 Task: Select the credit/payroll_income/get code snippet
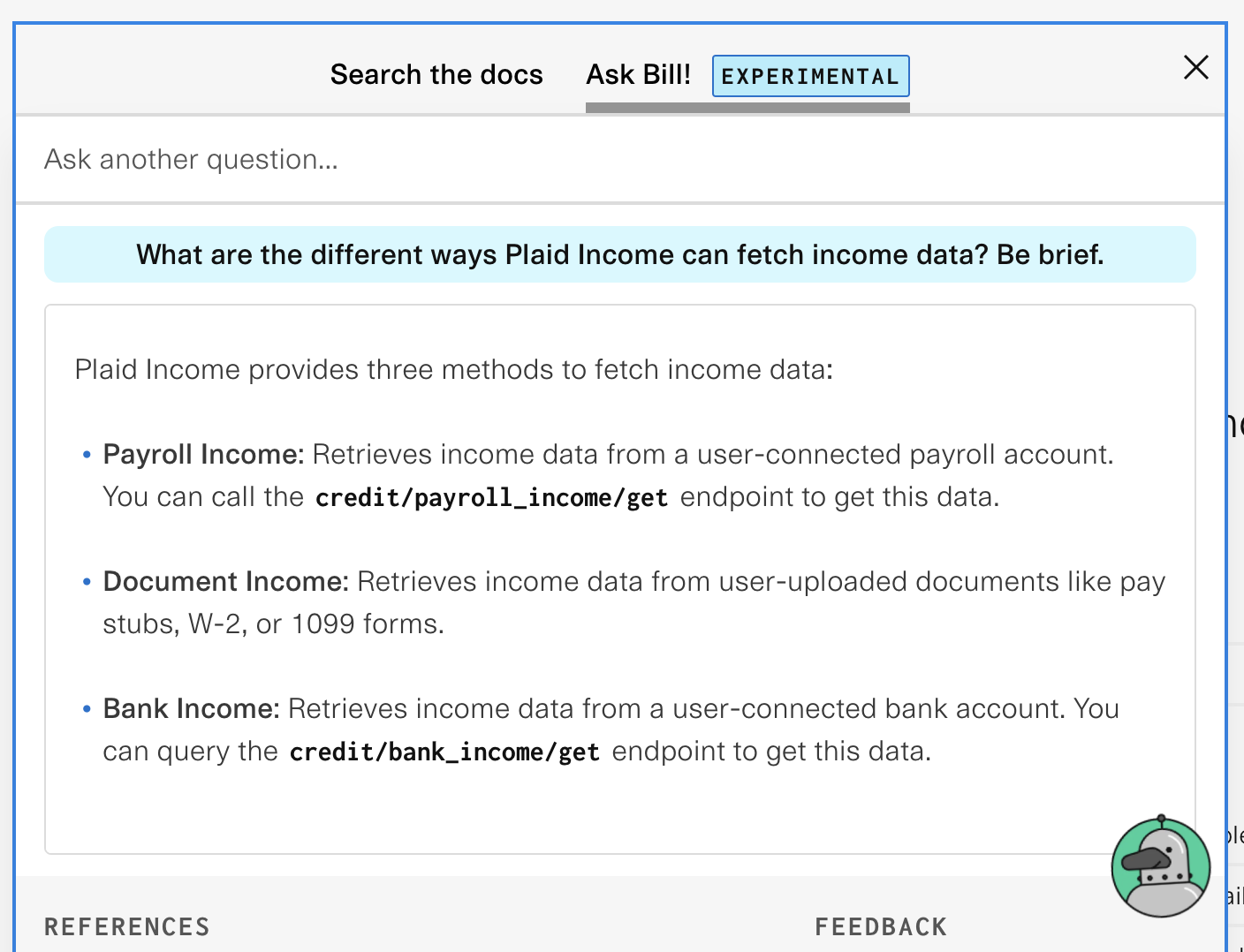click(x=491, y=496)
